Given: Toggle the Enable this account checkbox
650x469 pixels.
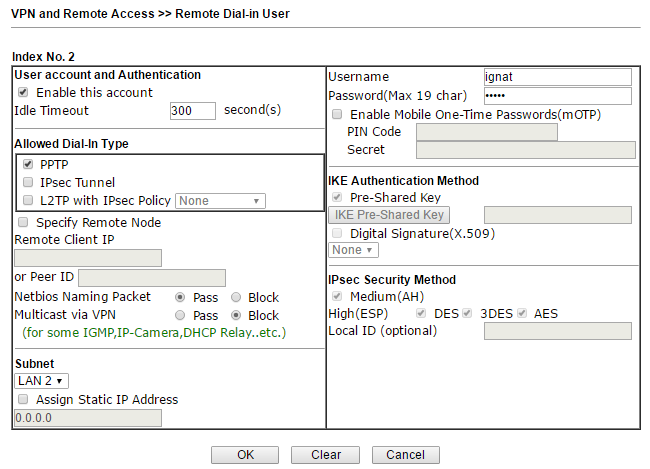Looking at the screenshot, I should coord(23,93).
